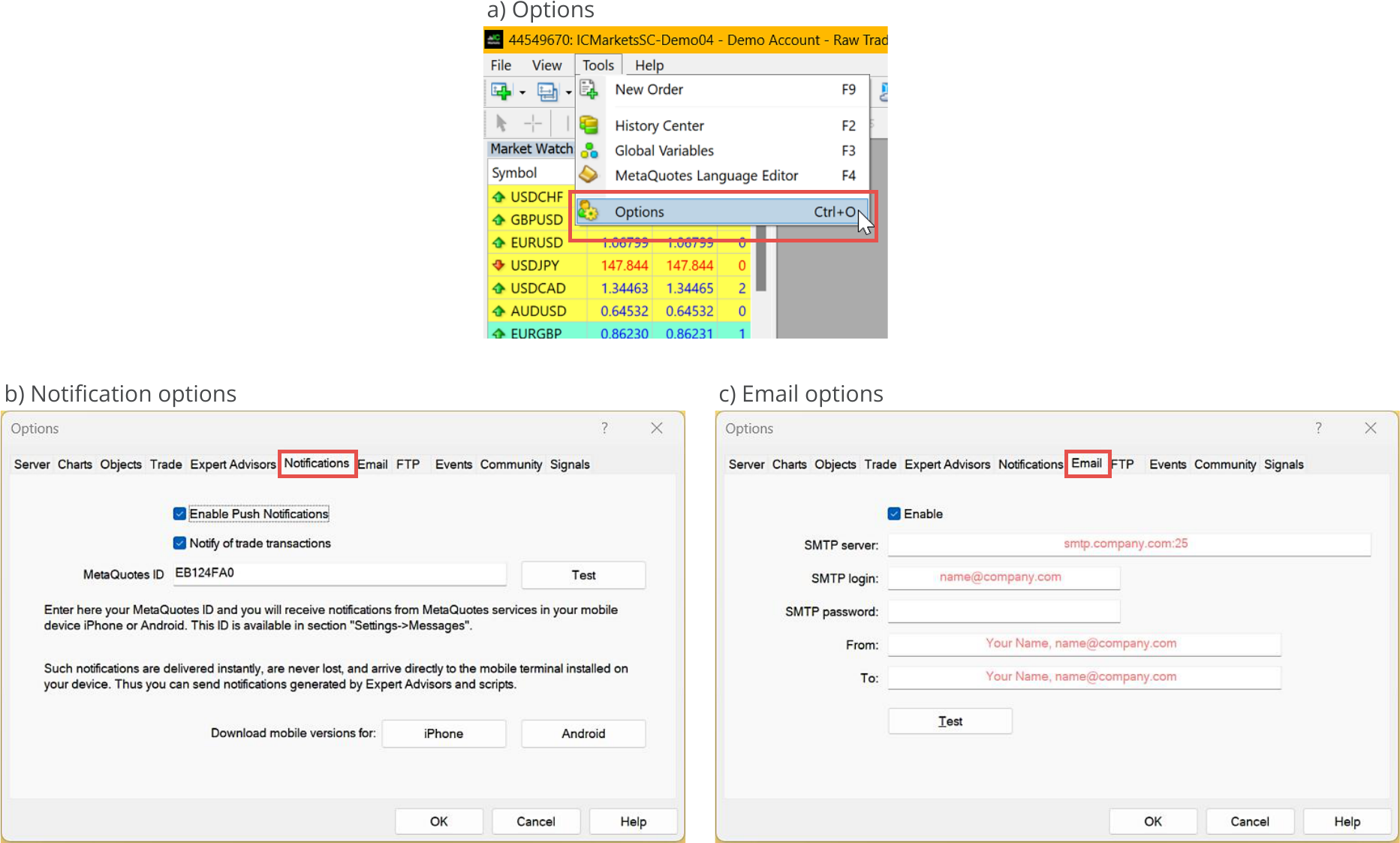
Task: Click the ? help icon in Notification options dialog
Action: point(604,428)
